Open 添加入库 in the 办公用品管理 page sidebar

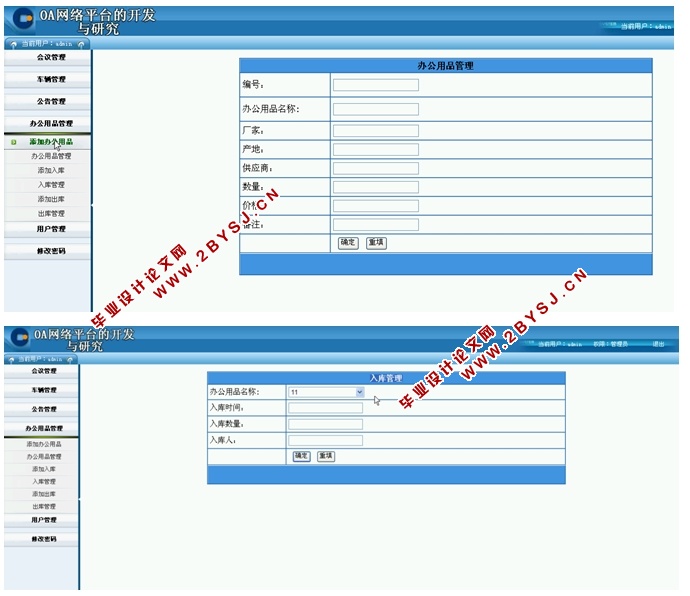tap(51, 170)
